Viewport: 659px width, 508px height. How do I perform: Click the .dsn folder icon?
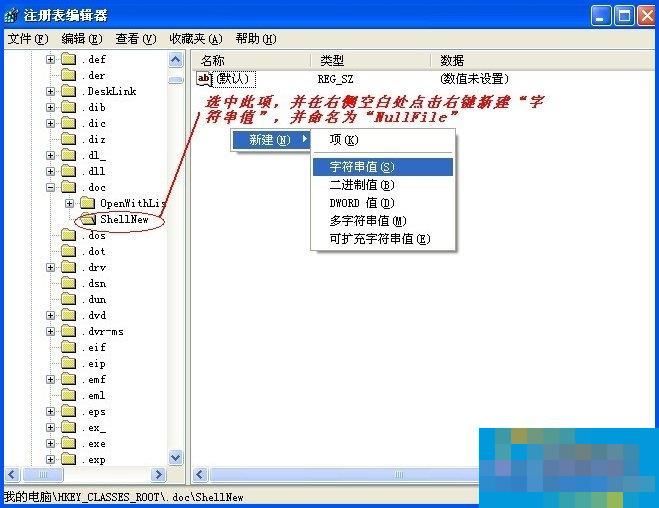click(x=69, y=283)
